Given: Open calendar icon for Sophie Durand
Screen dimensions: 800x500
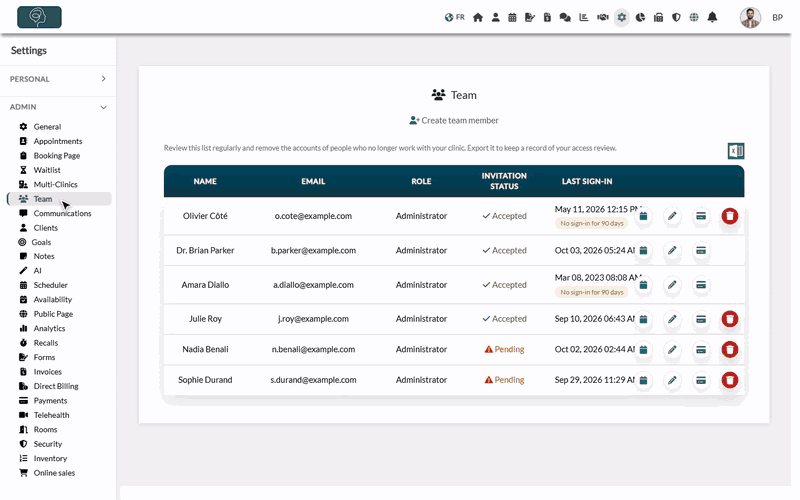Looking at the screenshot, I should [643, 380].
